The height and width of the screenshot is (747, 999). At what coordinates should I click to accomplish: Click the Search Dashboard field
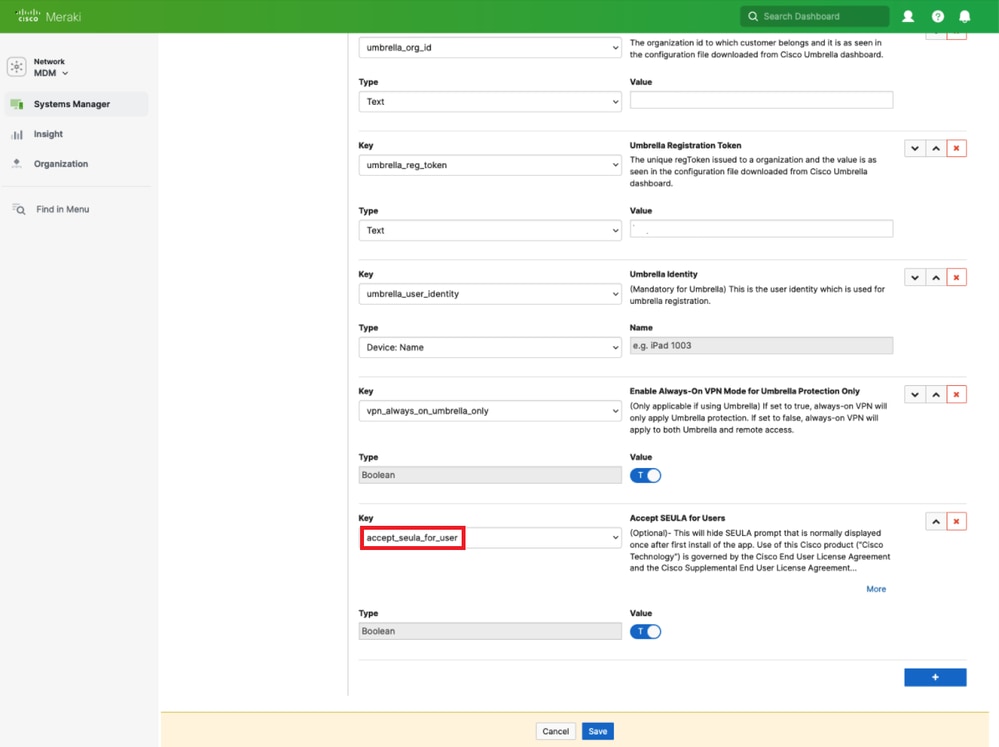click(x=815, y=16)
